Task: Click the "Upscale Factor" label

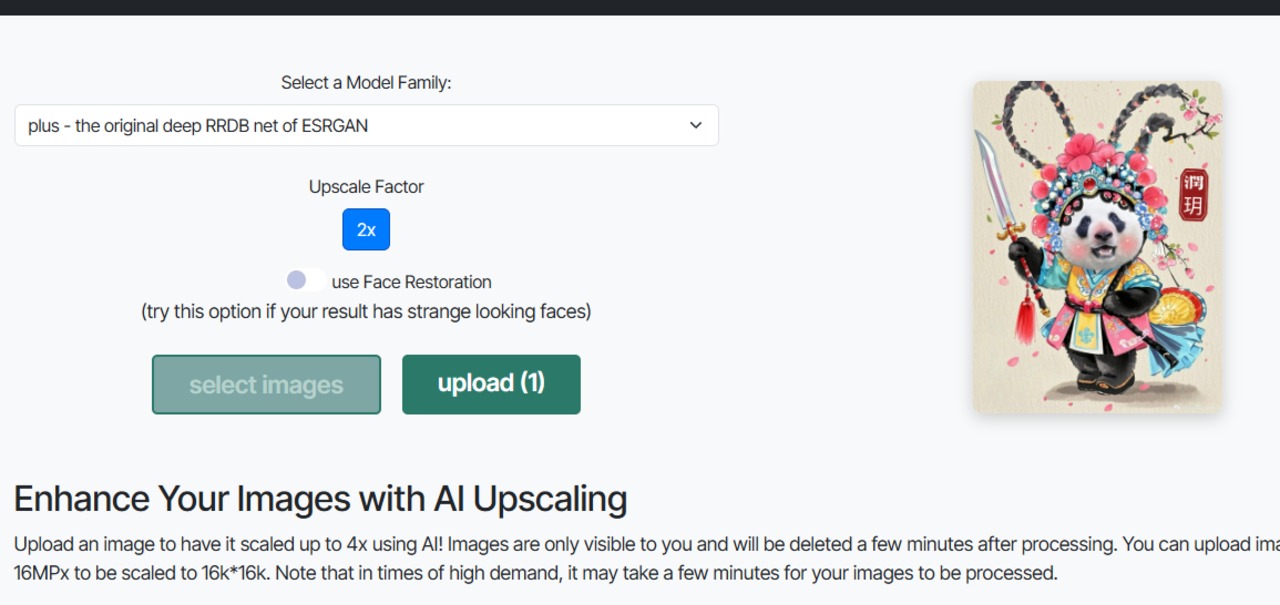Action: point(366,187)
